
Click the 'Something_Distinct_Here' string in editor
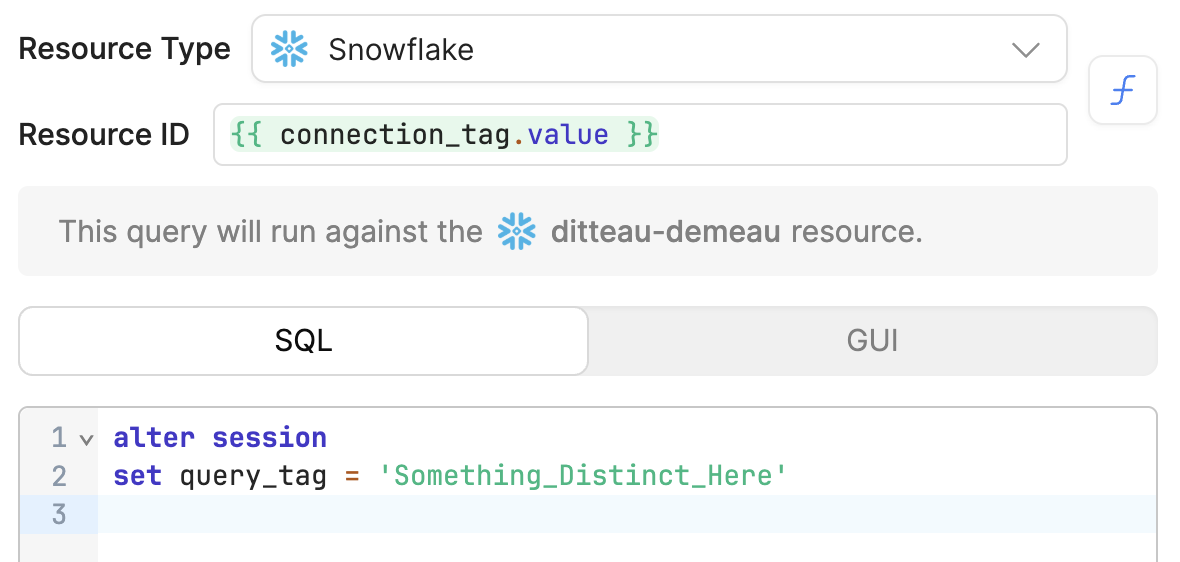coord(583,476)
